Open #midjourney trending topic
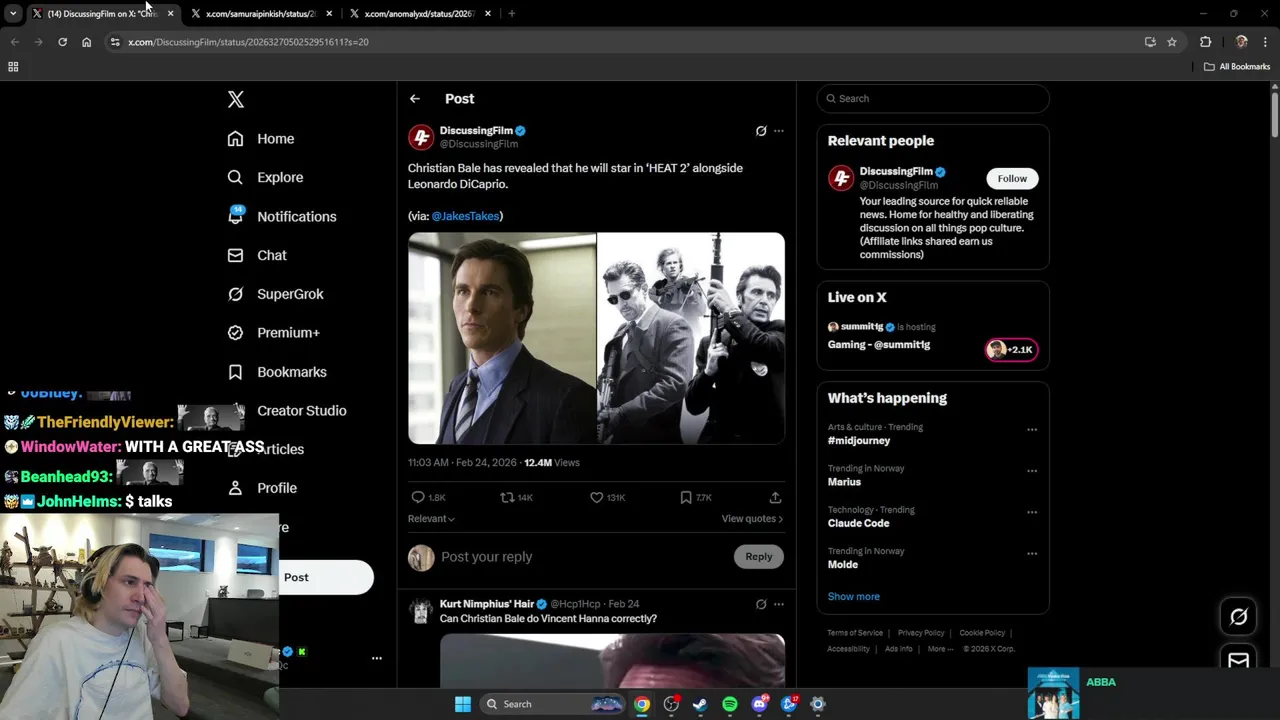 click(x=859, y=441)
